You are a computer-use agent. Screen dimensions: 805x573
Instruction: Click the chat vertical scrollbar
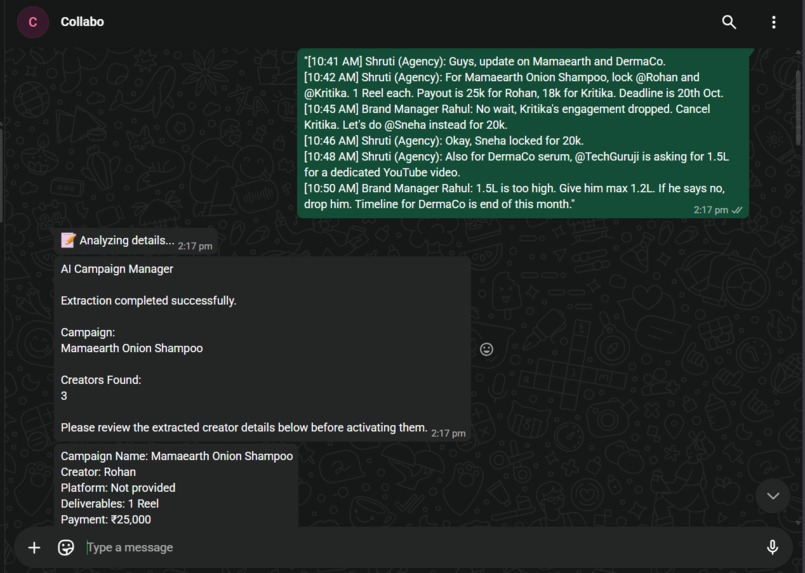pos(798,108)
